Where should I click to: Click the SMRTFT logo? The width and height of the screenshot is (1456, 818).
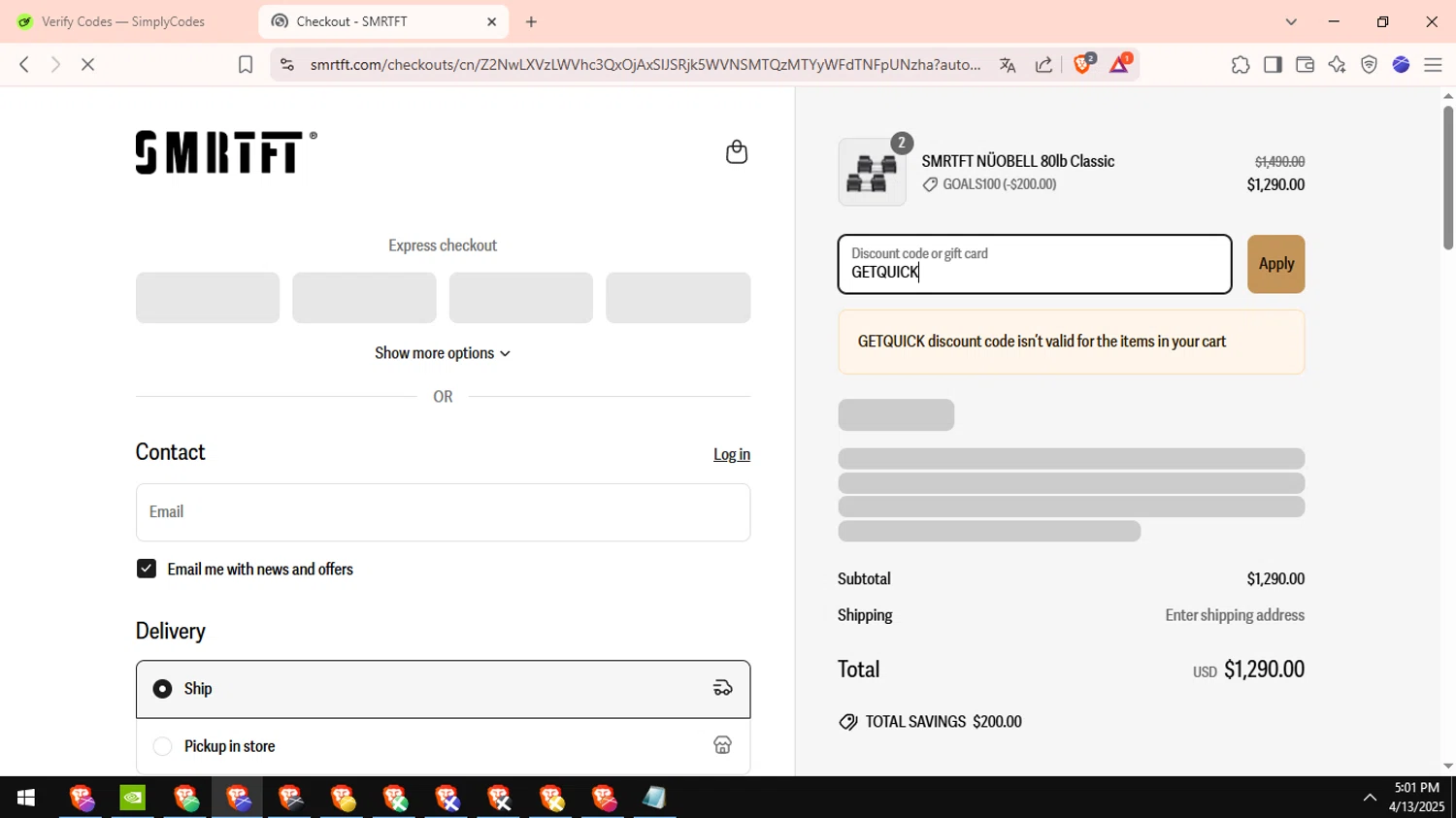click(x=226, y=152)
